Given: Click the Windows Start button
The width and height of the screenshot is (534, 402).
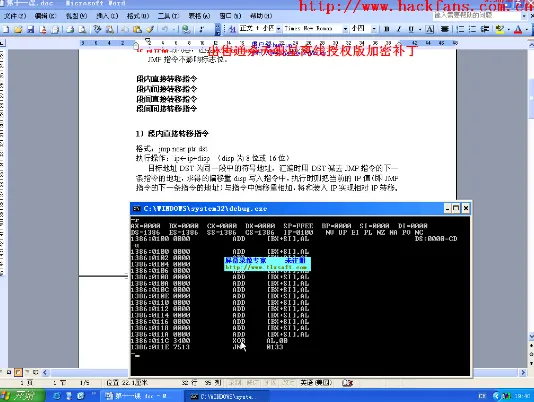Looking at the screenshot, I should click(22, 396).
